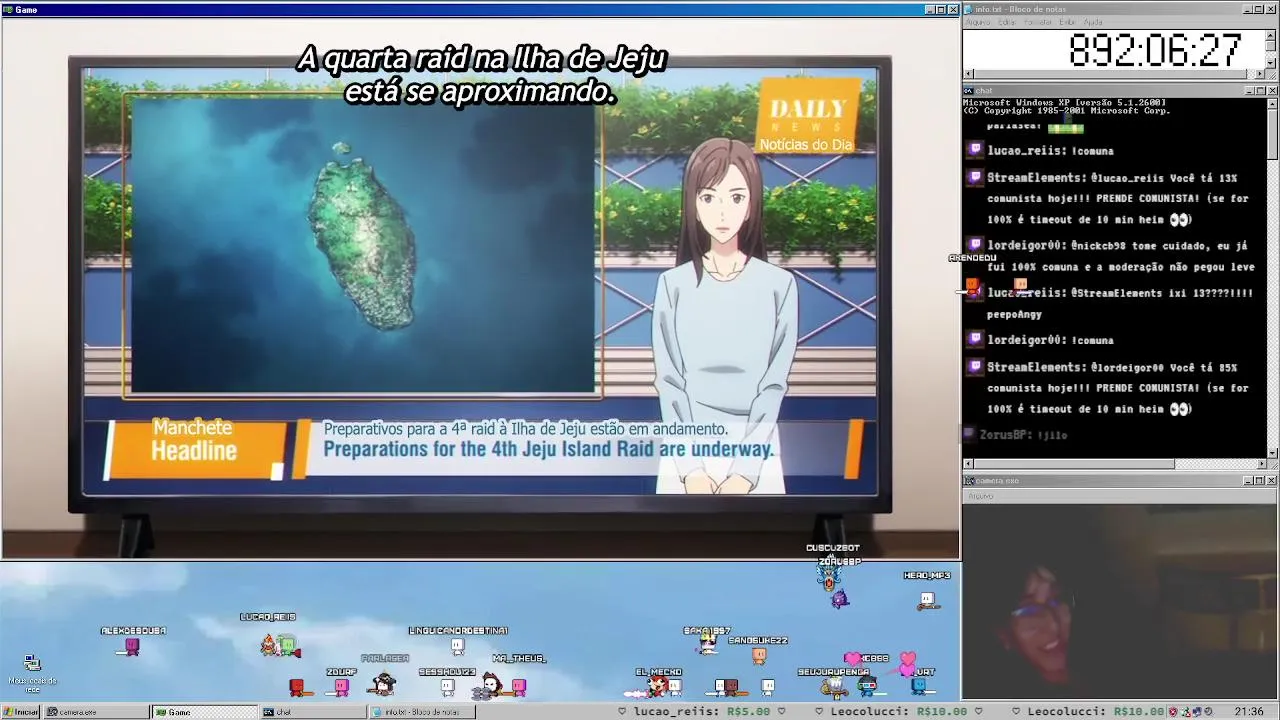Minimize the Game window
1280x720 pixels.
pos(929,10)
